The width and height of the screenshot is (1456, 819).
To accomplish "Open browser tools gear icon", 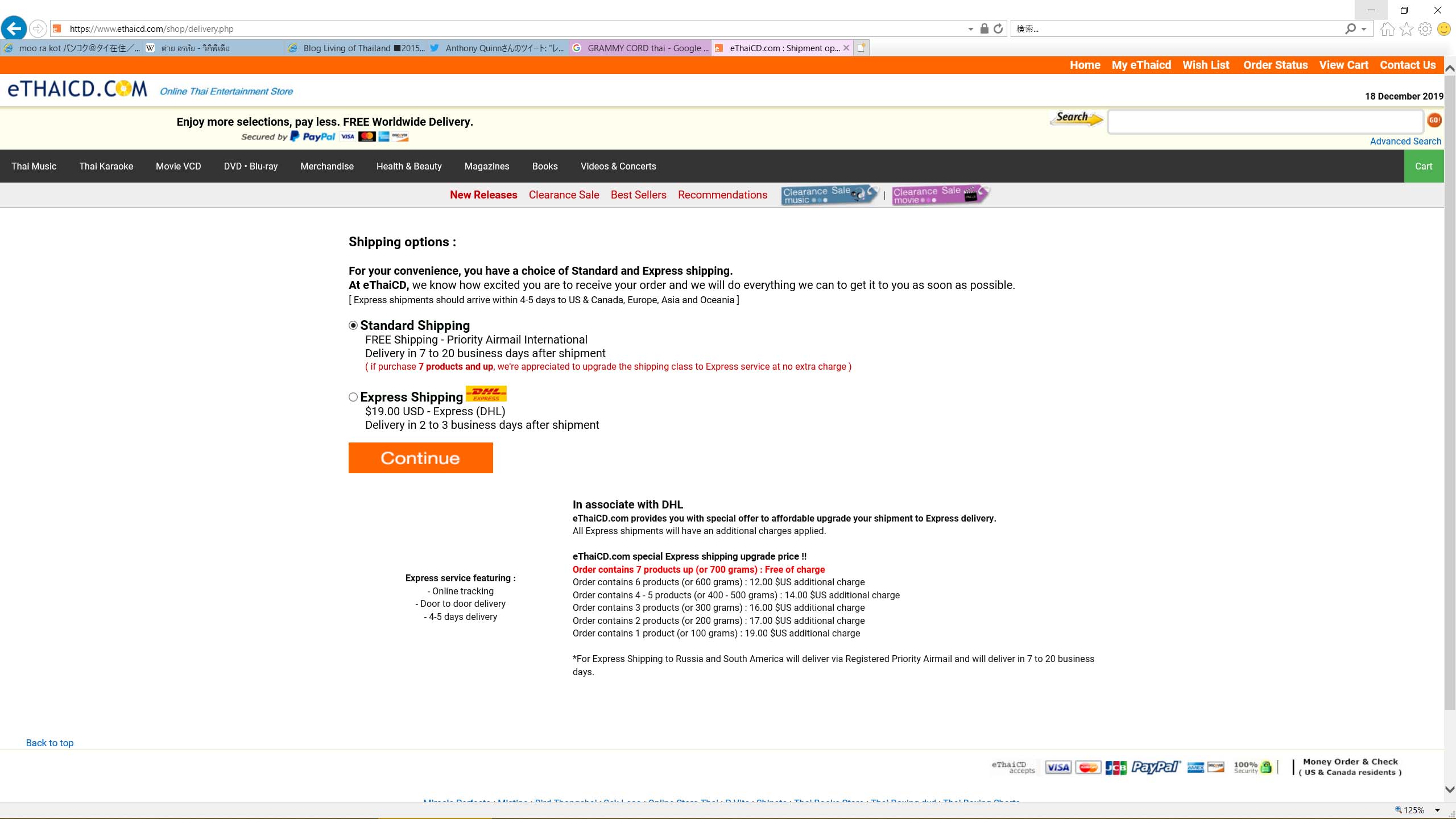I will (1425, 29).
